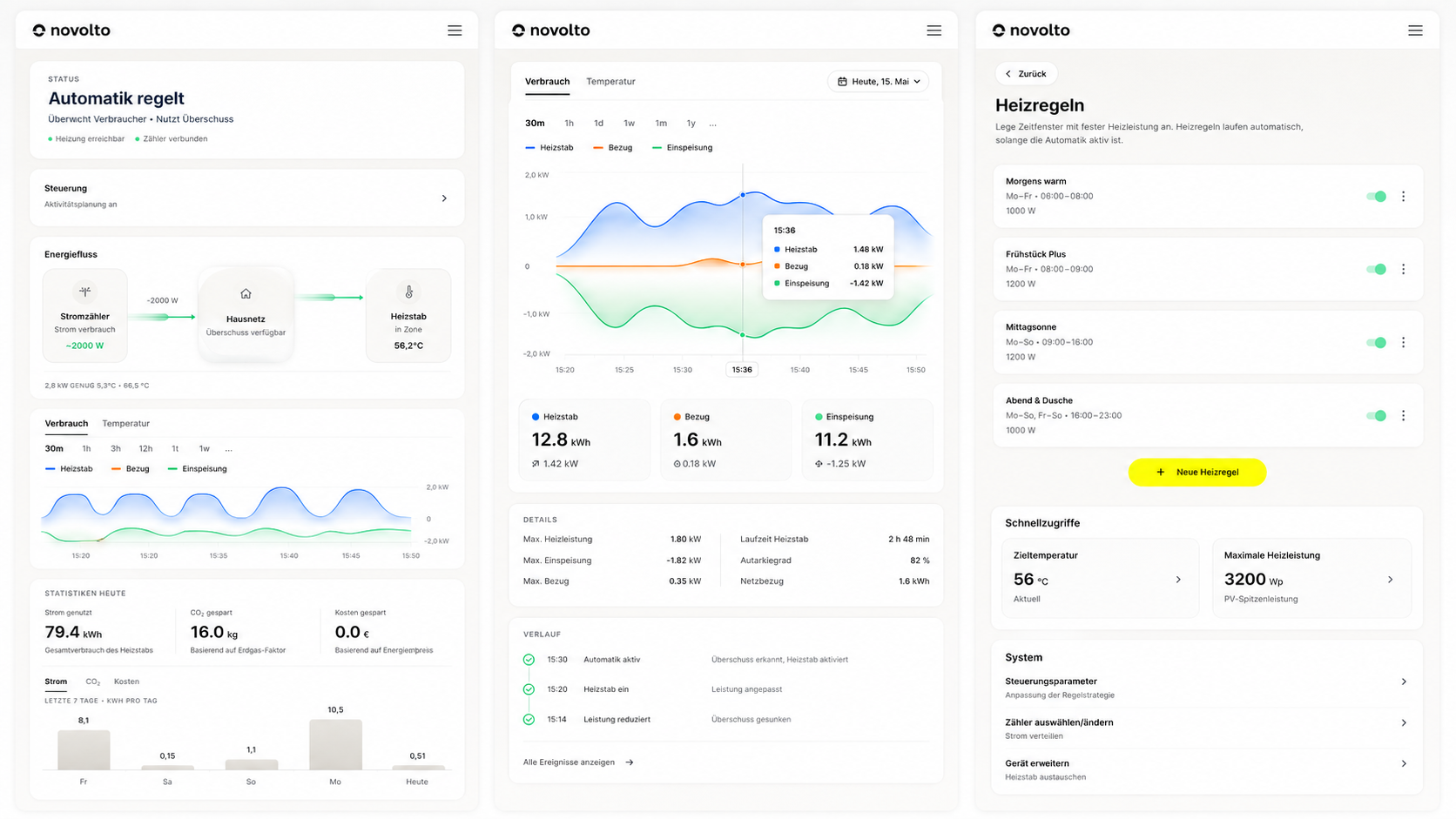Screen dimensions: 1456x819
Task: Open Zieltemperatur quick access chevron
Action: coord(1178,580)
